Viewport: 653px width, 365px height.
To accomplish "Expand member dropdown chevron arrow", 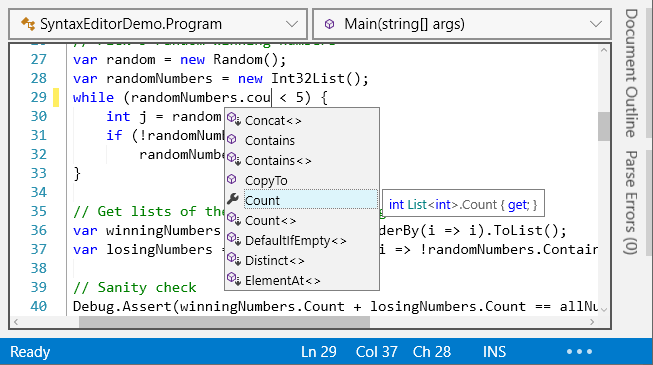I will tap(596, 24).
